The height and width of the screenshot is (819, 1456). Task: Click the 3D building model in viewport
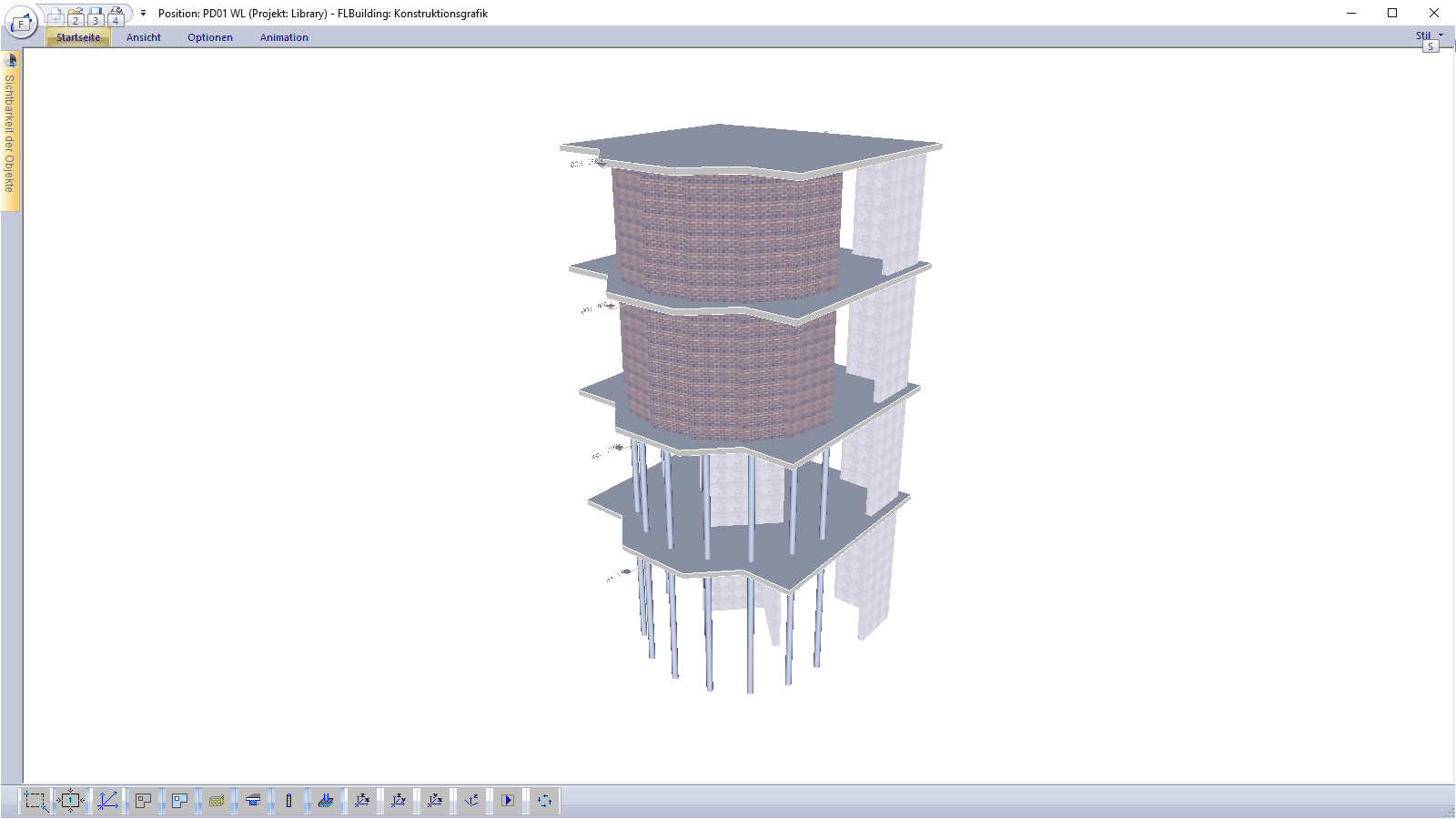coord(751,408)
